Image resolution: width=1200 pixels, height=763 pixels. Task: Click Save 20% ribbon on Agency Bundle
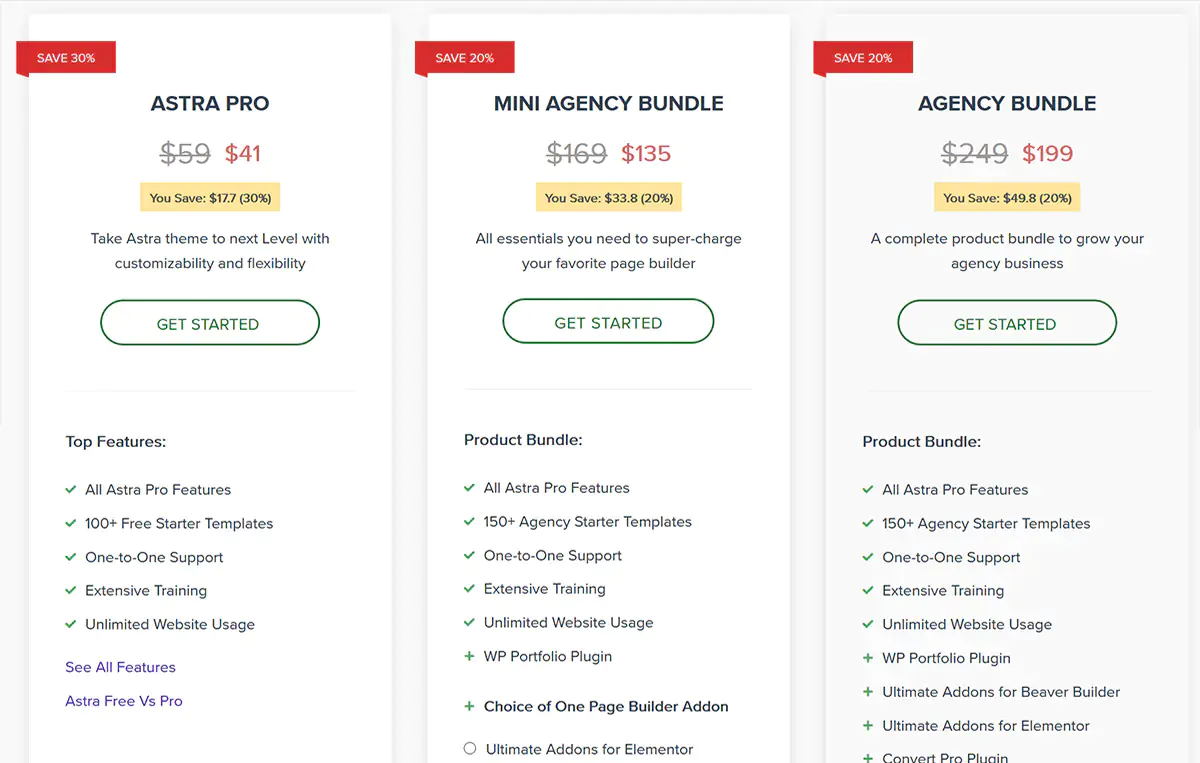(x=863, y=58)
